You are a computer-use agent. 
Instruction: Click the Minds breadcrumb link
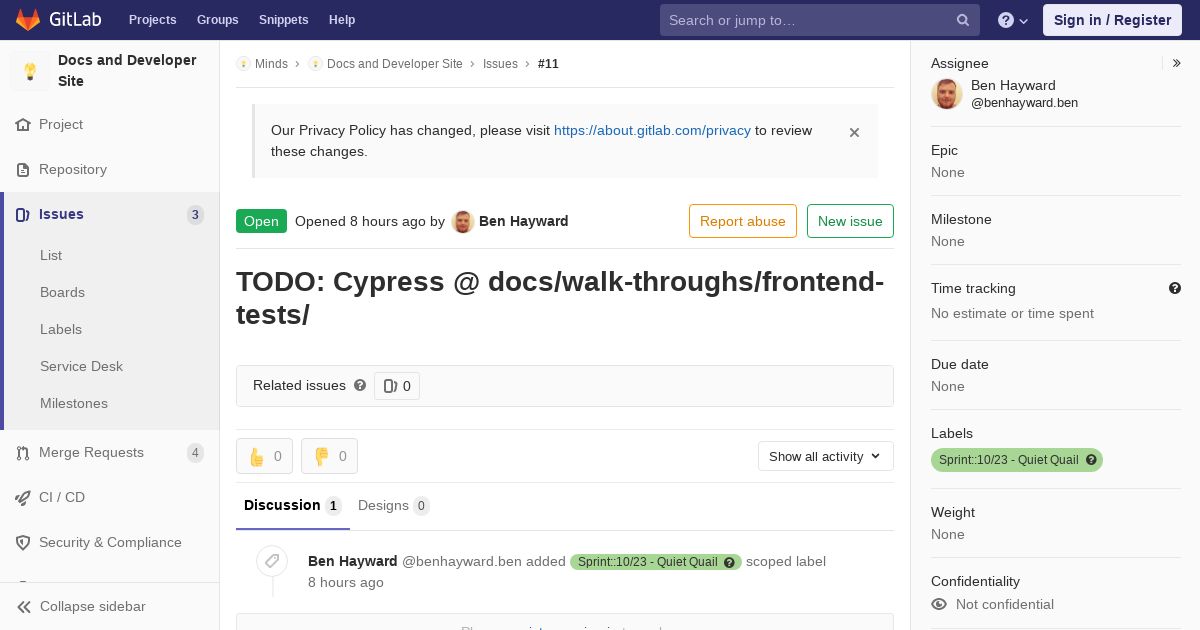271,64
